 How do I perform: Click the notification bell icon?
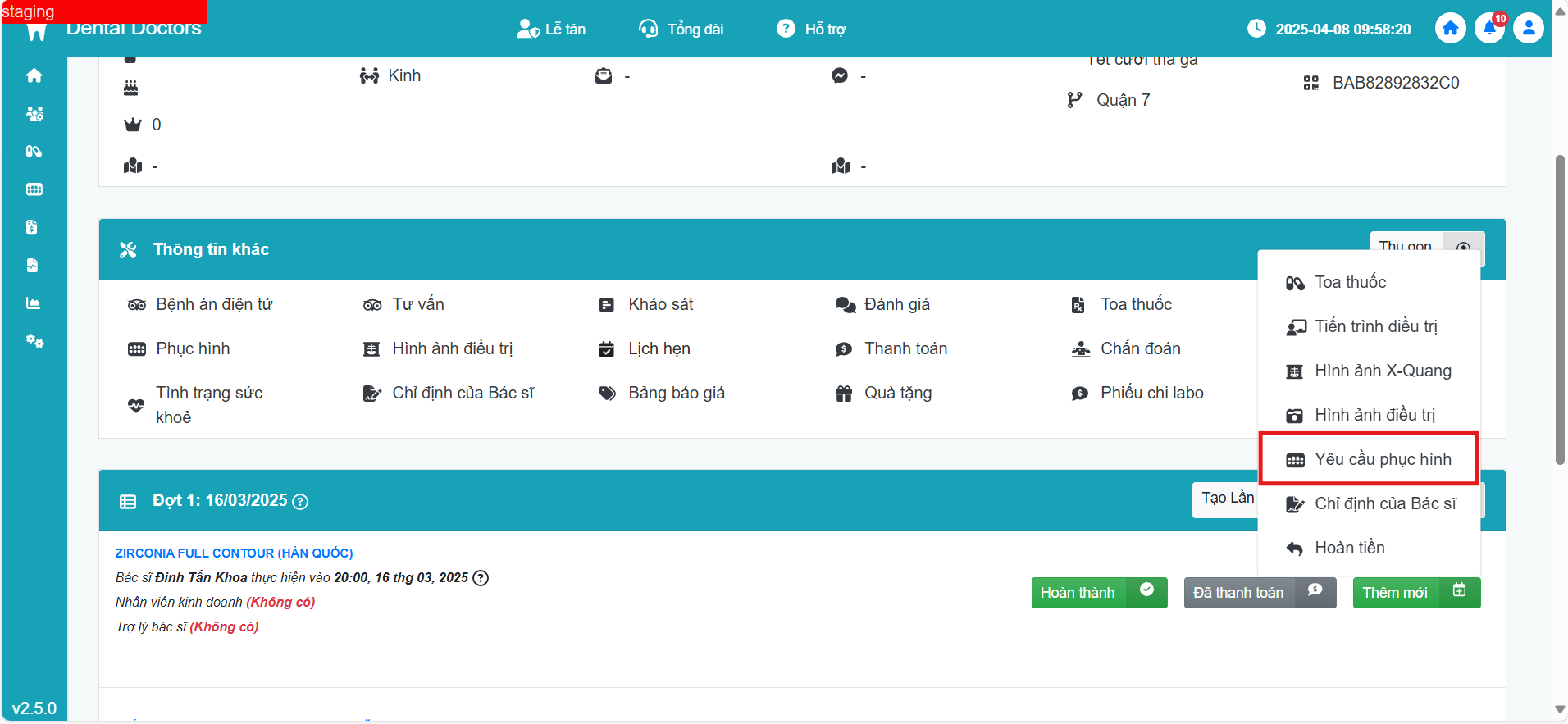pyautogui.click(x=1488, y=29)
